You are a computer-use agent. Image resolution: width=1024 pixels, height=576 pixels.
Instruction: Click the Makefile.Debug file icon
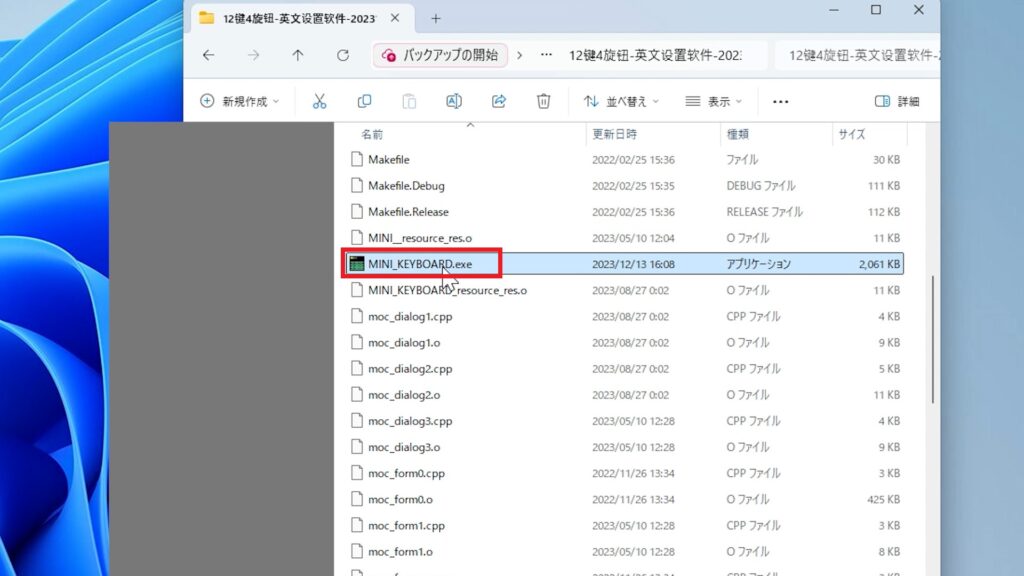[357, 185]
